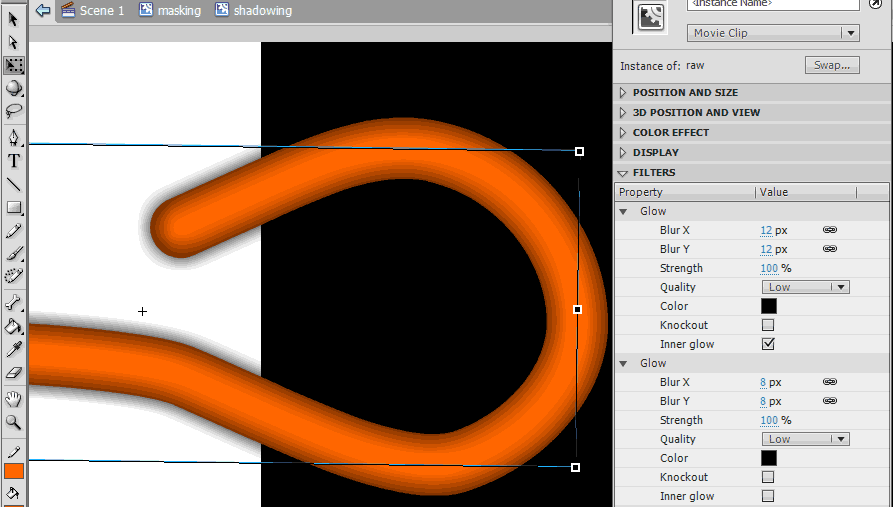Open the second Glow Quality dropdown
The height and width of the screenshot is (507, 893).
pos(805,439)
